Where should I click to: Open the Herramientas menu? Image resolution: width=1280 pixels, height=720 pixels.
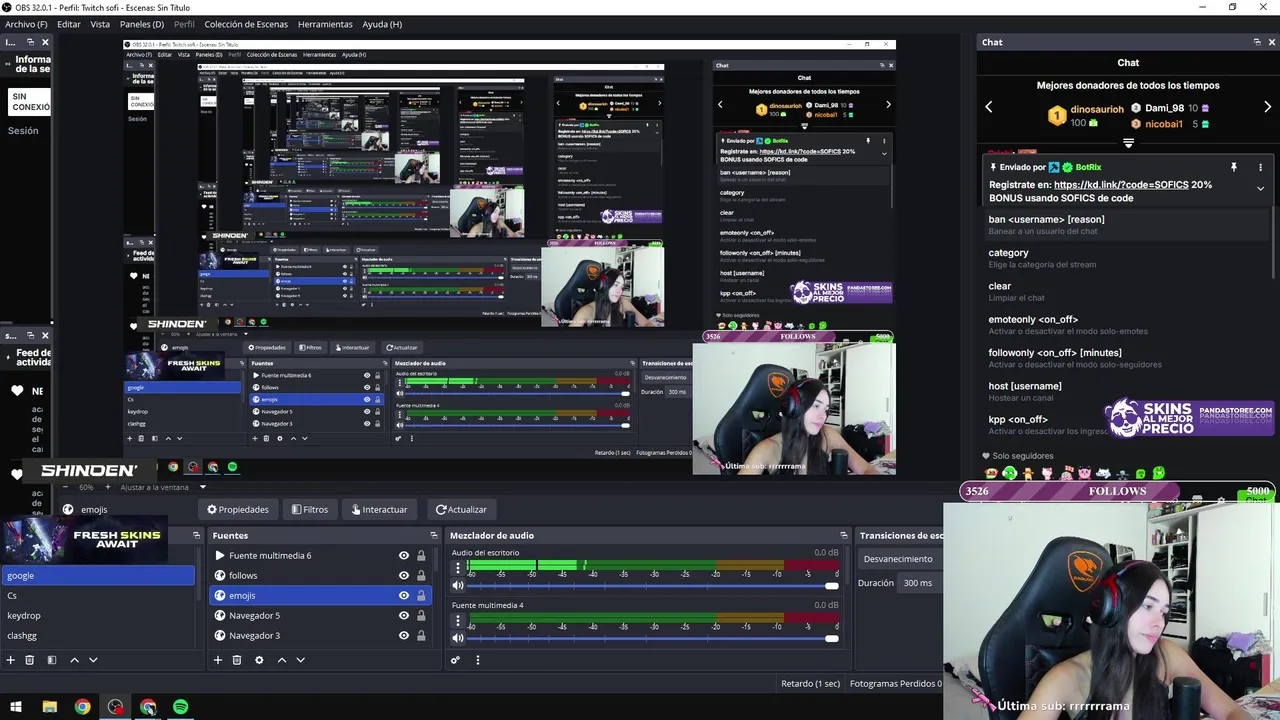click(325, 24)
